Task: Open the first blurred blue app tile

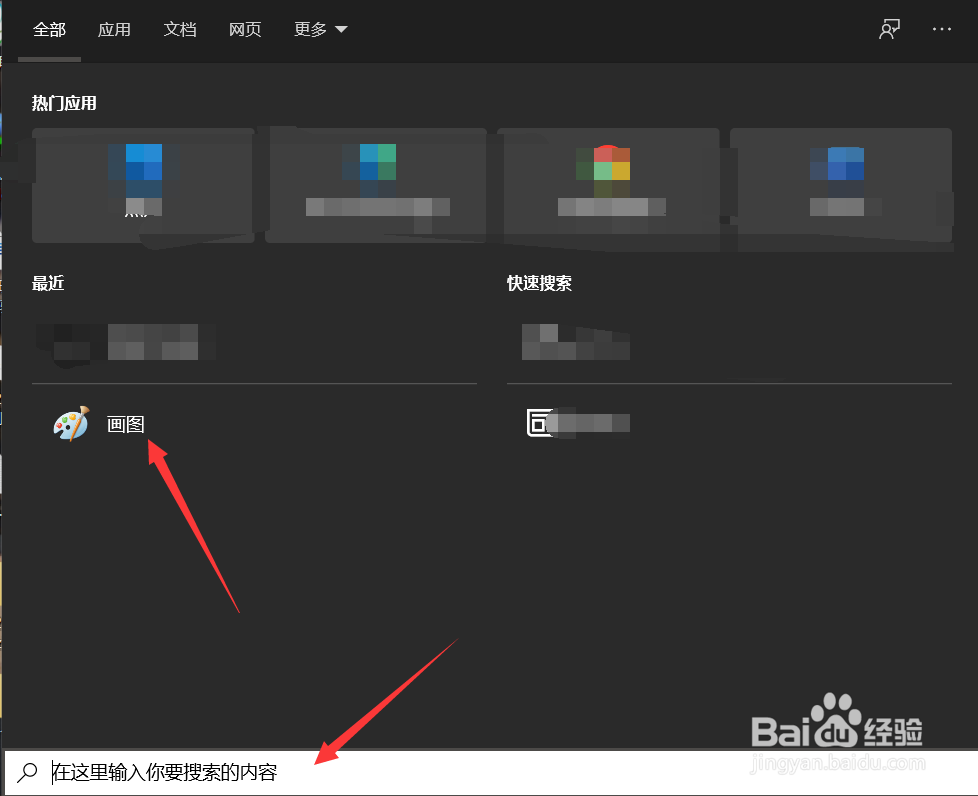Action: pyautogui.click(x=143, y=186)
